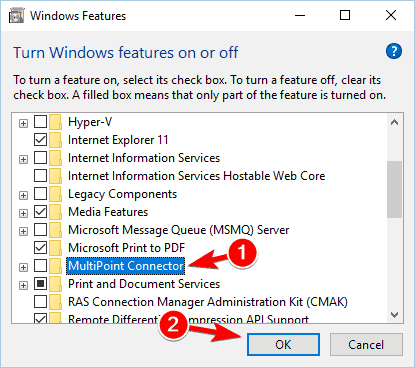Enable the MultiPoint Connector checkbox
The width and height of the screenshot is (415, 368).
coord(40,266)
